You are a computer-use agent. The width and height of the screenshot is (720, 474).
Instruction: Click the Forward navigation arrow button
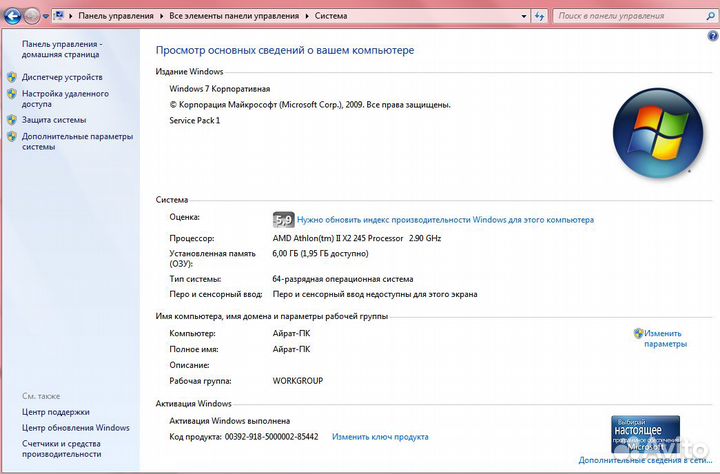pyautogui.click(x=32, y=16)
